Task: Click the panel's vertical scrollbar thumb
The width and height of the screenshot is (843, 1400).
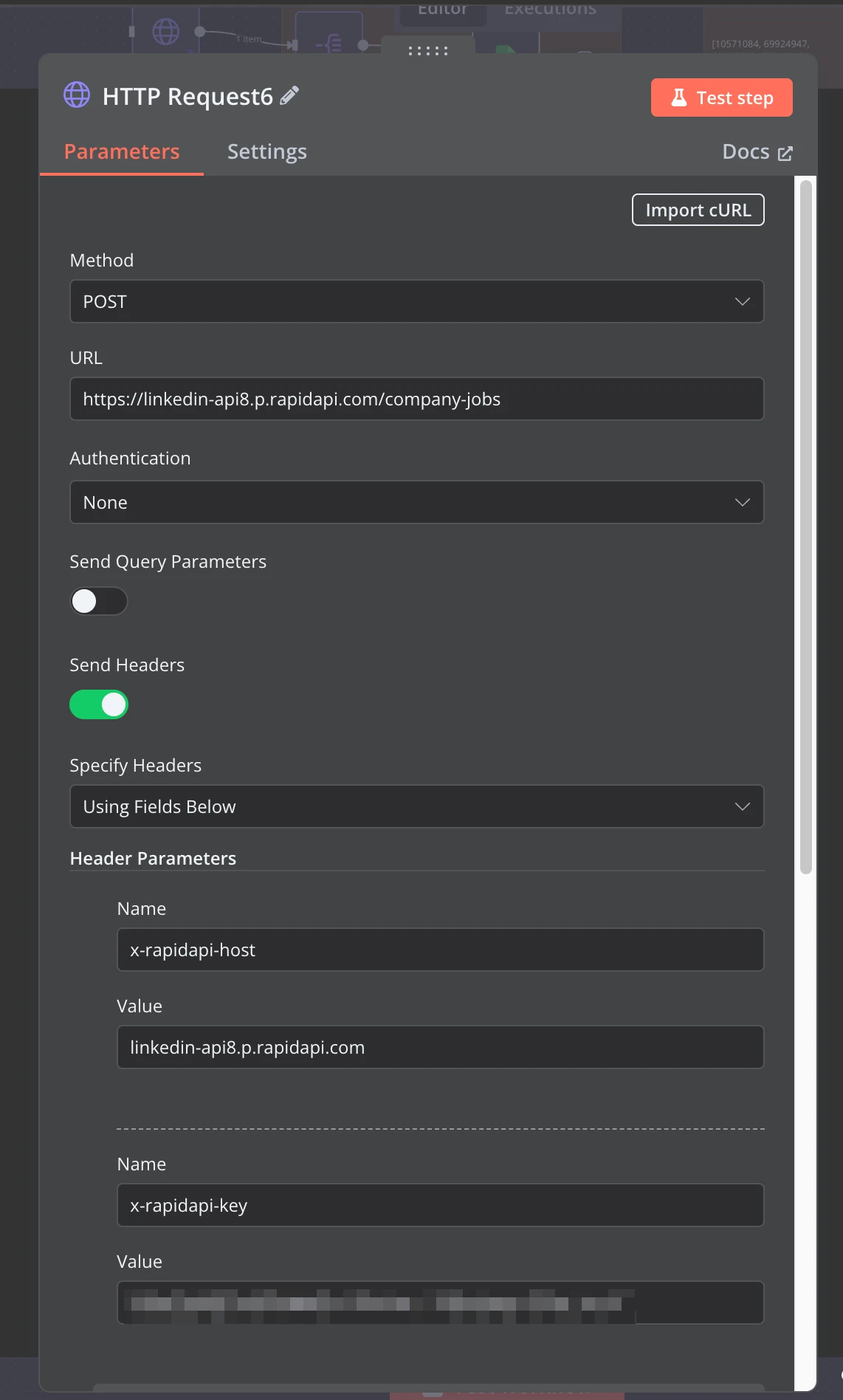Action: 806,527
